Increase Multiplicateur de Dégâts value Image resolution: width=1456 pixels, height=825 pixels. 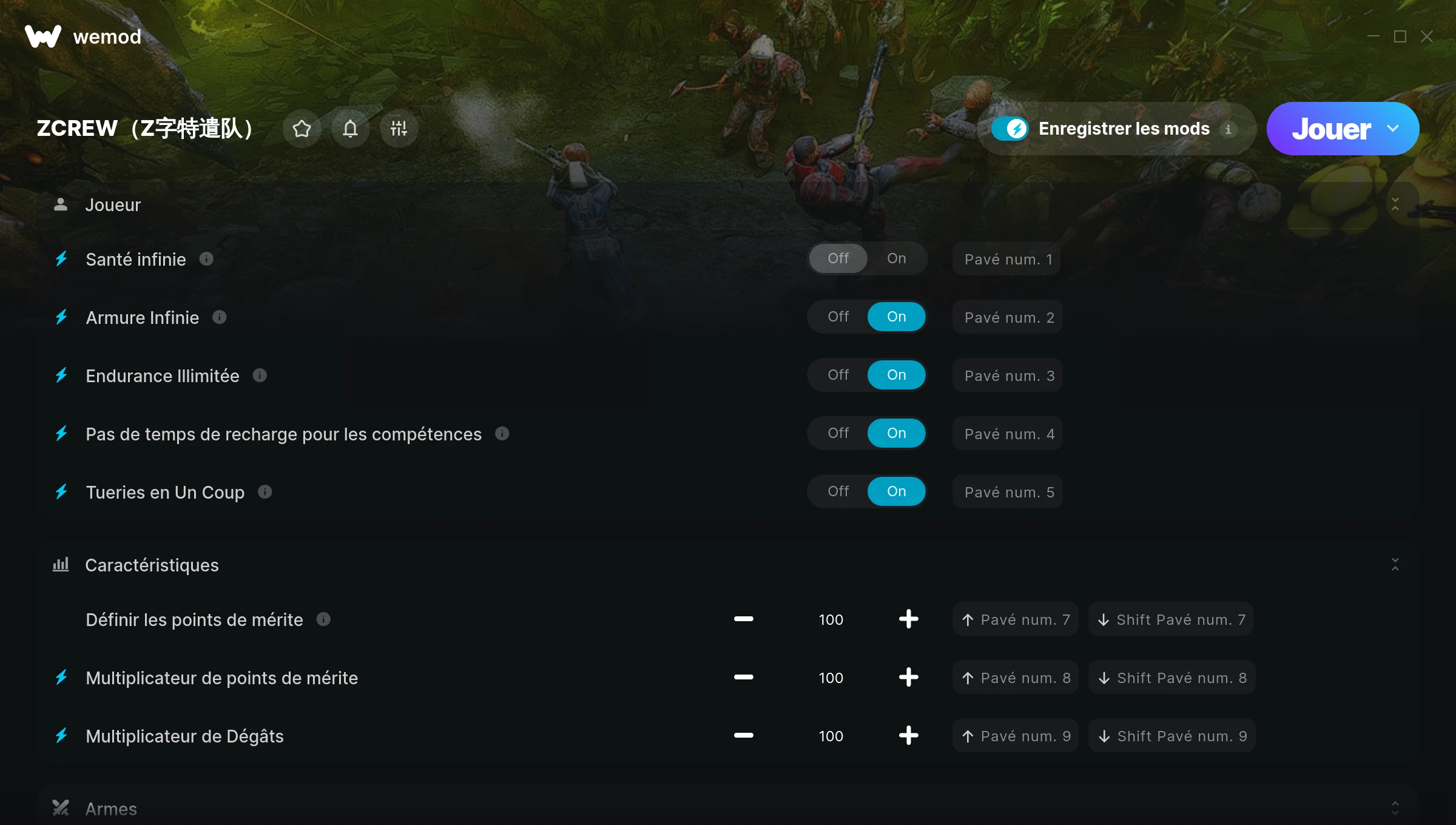(908, 736)
